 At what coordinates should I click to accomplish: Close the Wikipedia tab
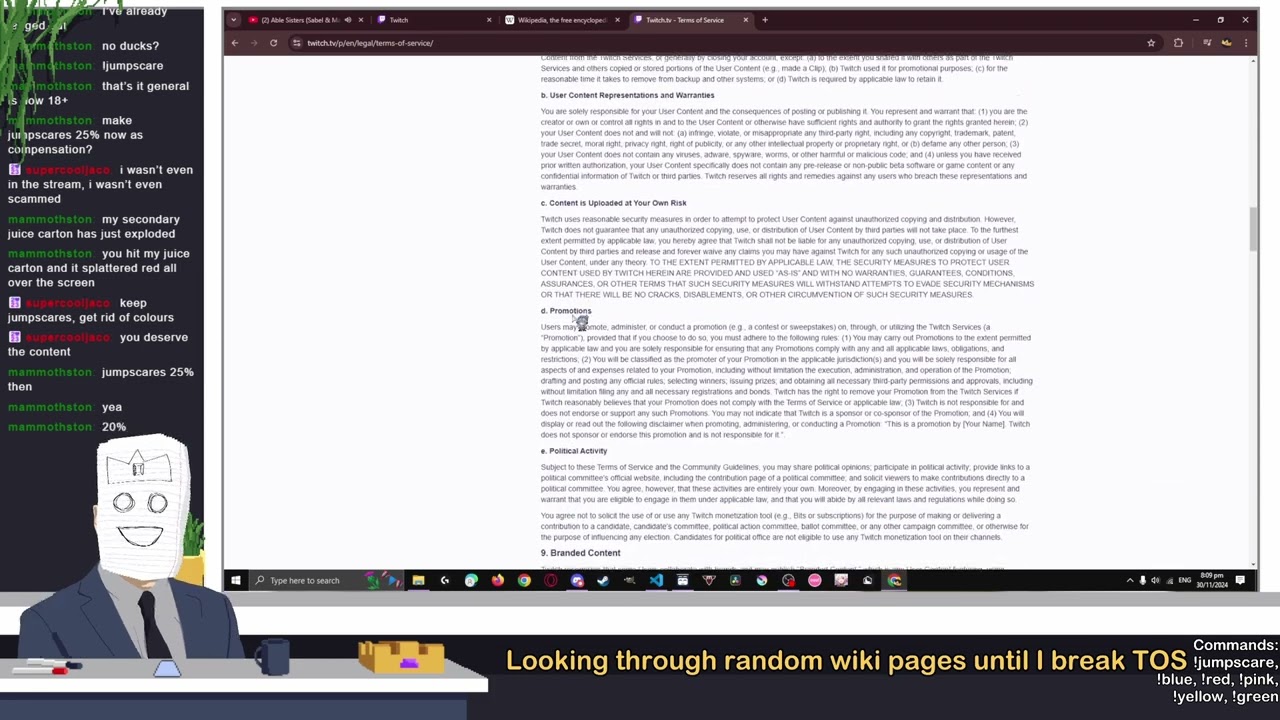point(617,20)
